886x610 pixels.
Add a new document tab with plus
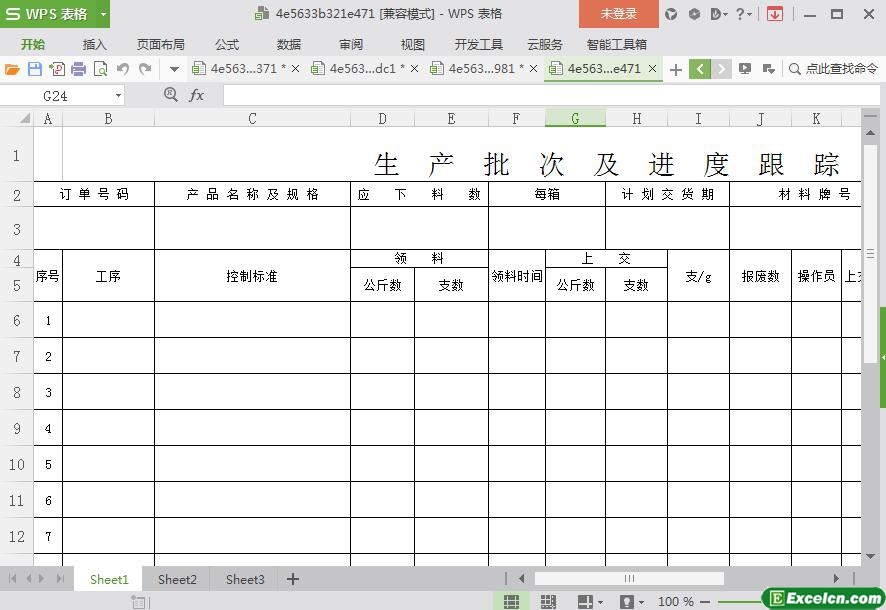(676, 69)
